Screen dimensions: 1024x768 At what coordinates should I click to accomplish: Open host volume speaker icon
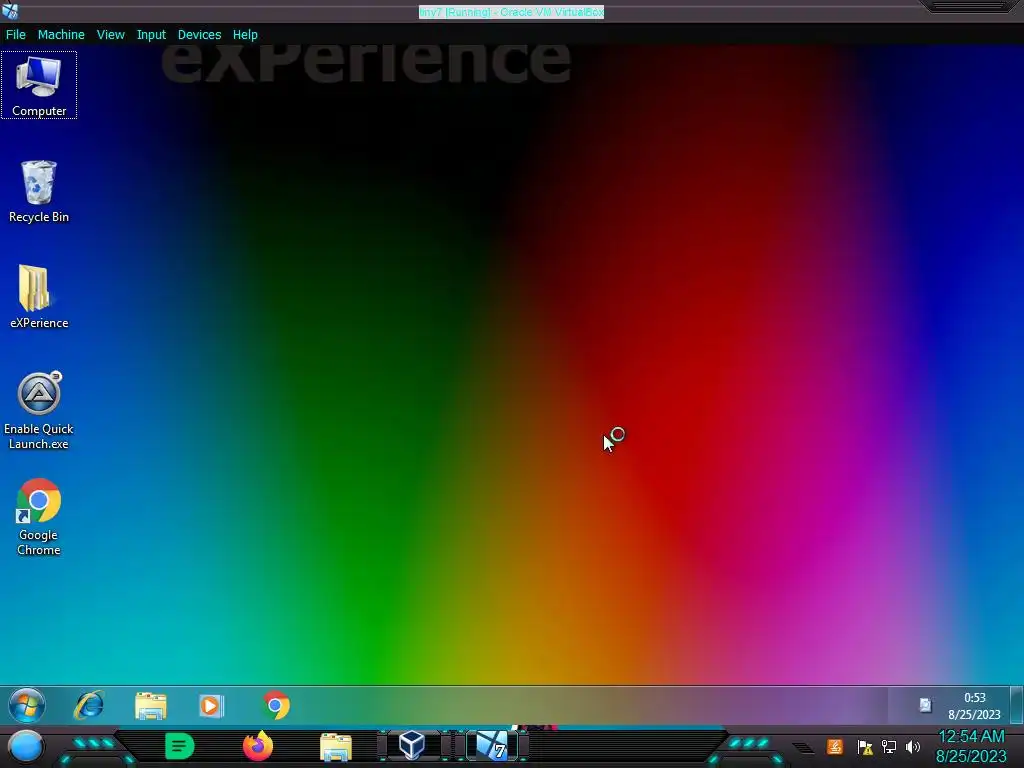click(x=913, y=746)
